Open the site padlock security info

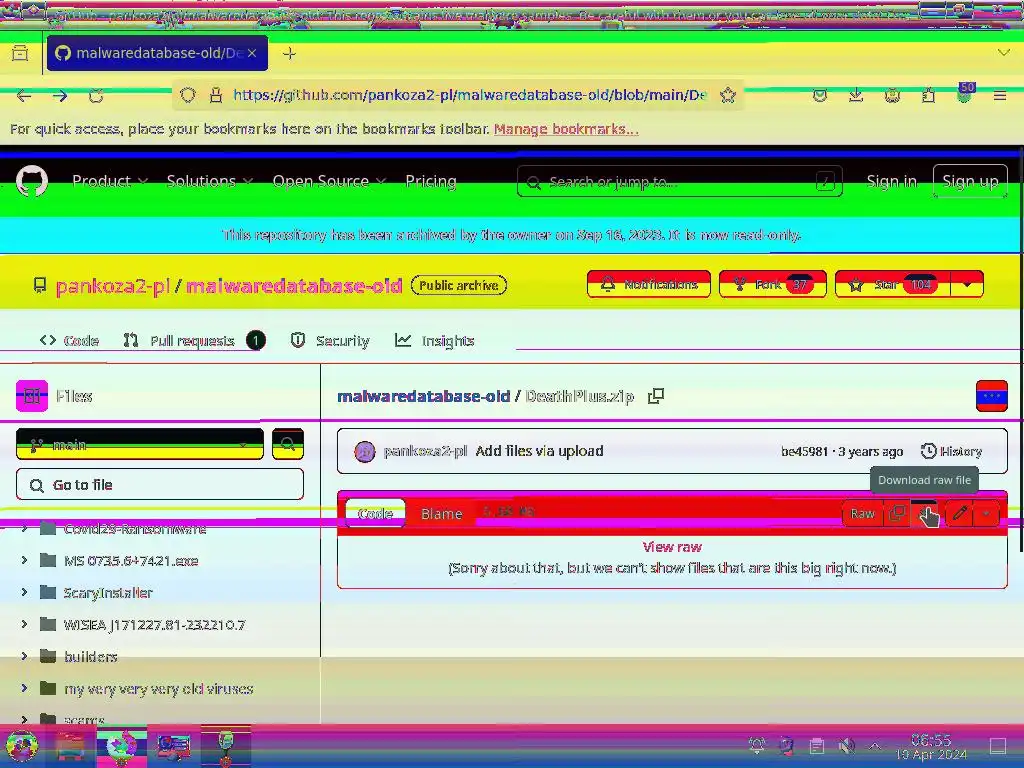pyautogui.click(x=216, y=95)
